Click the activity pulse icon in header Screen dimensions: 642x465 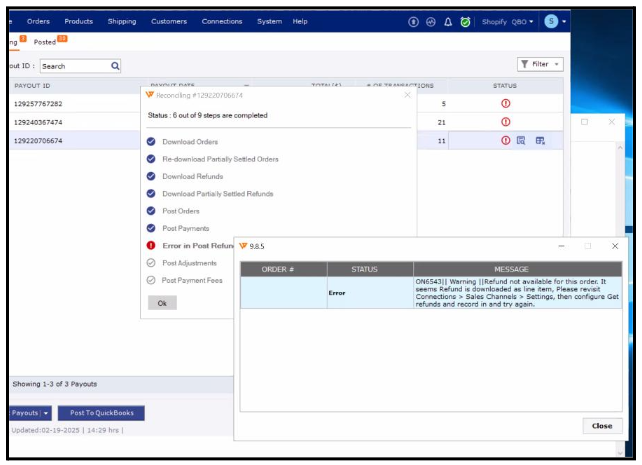tap(431, 21)
